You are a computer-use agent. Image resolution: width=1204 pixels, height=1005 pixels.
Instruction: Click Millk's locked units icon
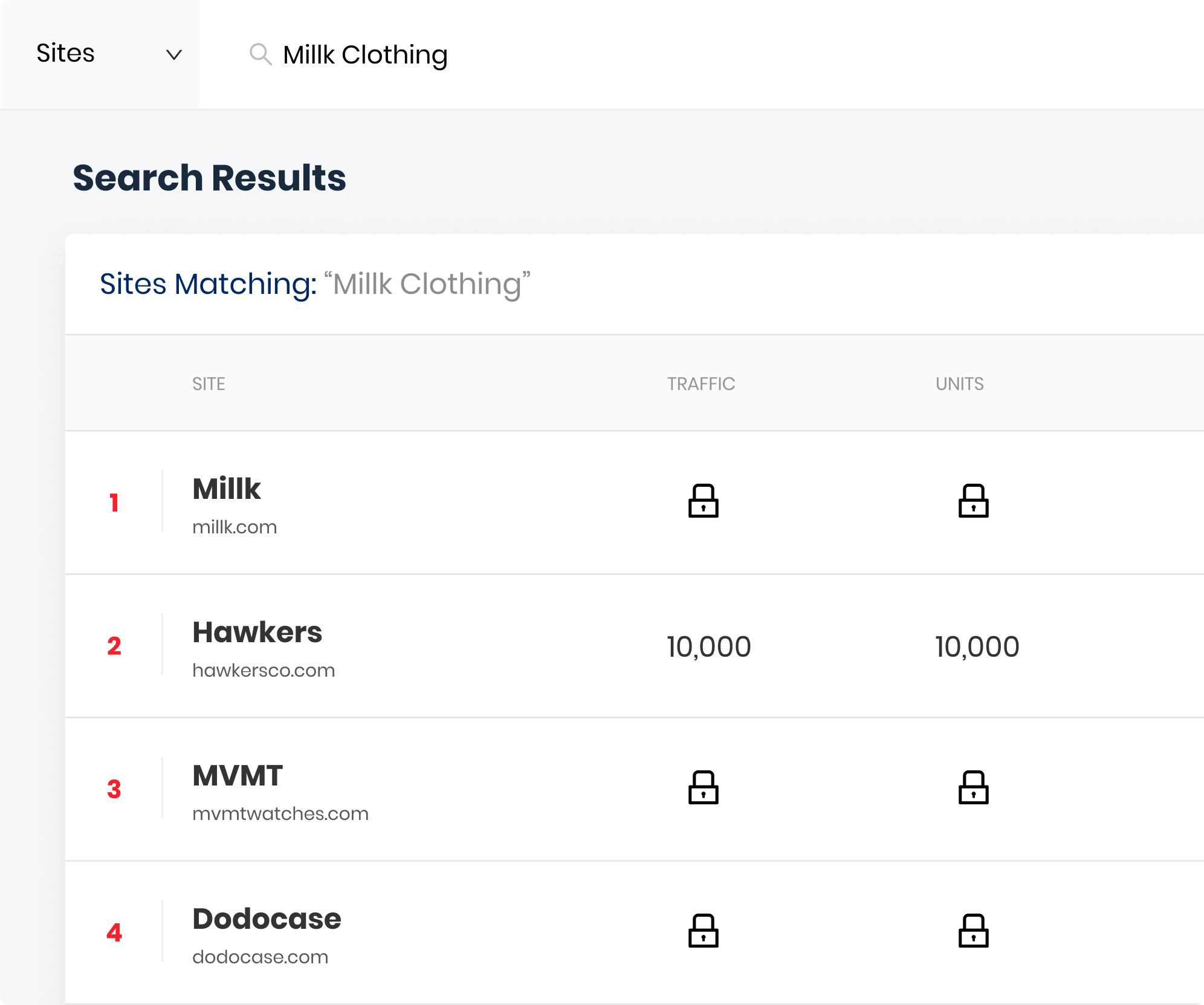coord(973,501)
